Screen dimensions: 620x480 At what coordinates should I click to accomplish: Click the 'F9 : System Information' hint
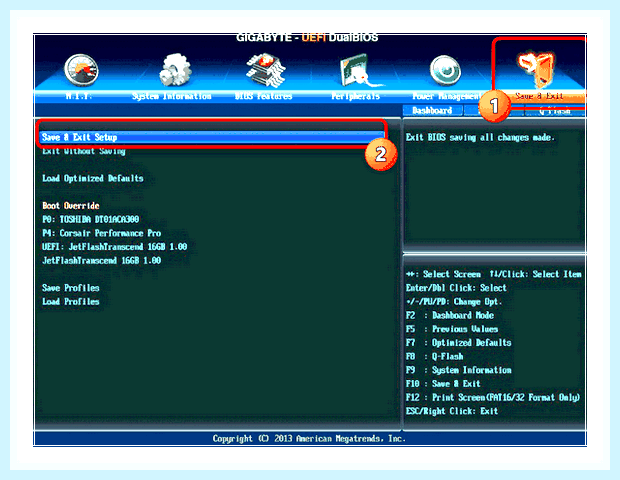pos(459,370)
